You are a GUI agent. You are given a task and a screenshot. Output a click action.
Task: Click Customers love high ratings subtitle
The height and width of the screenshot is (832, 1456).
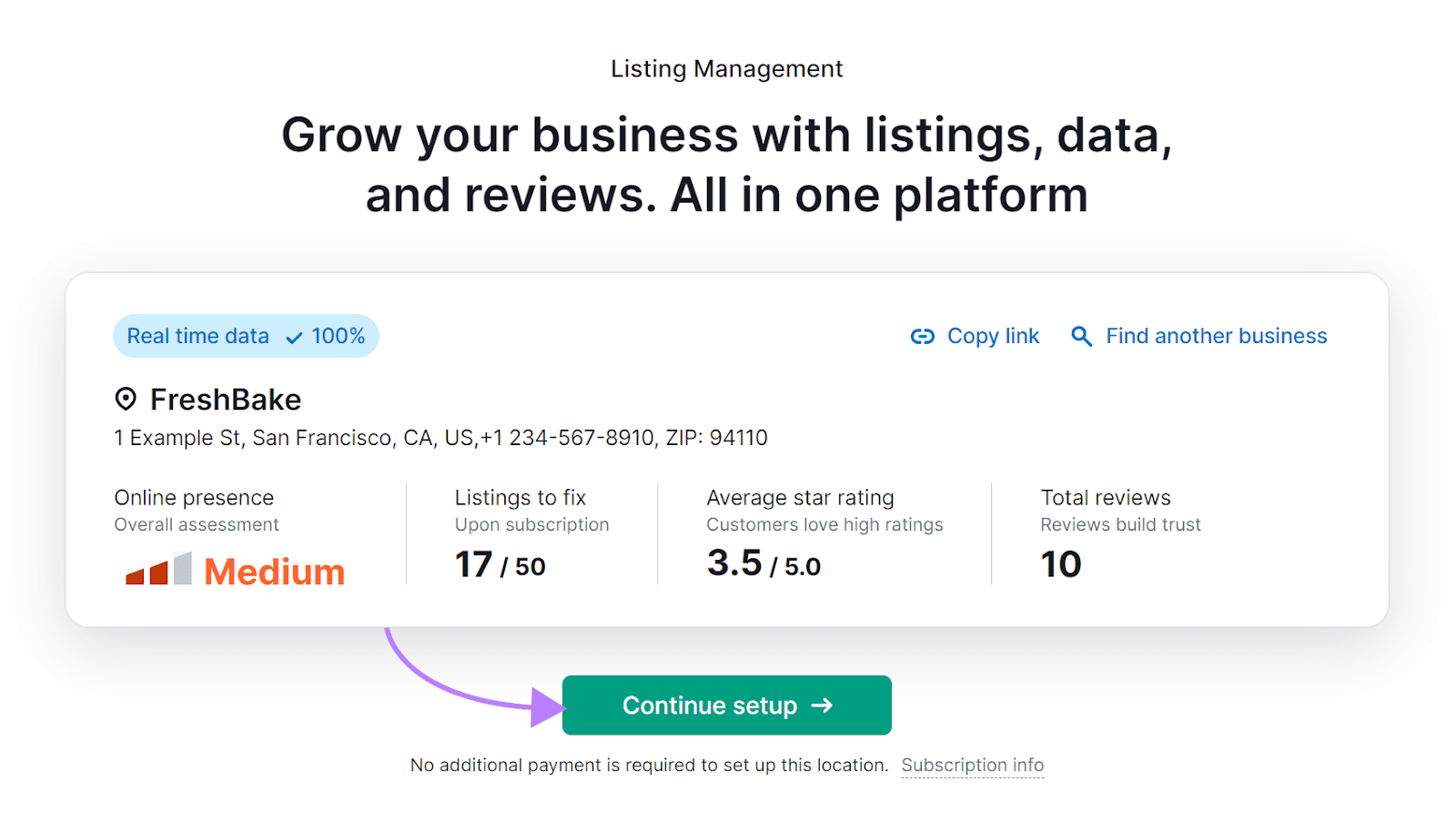click(x=824, y=525)
